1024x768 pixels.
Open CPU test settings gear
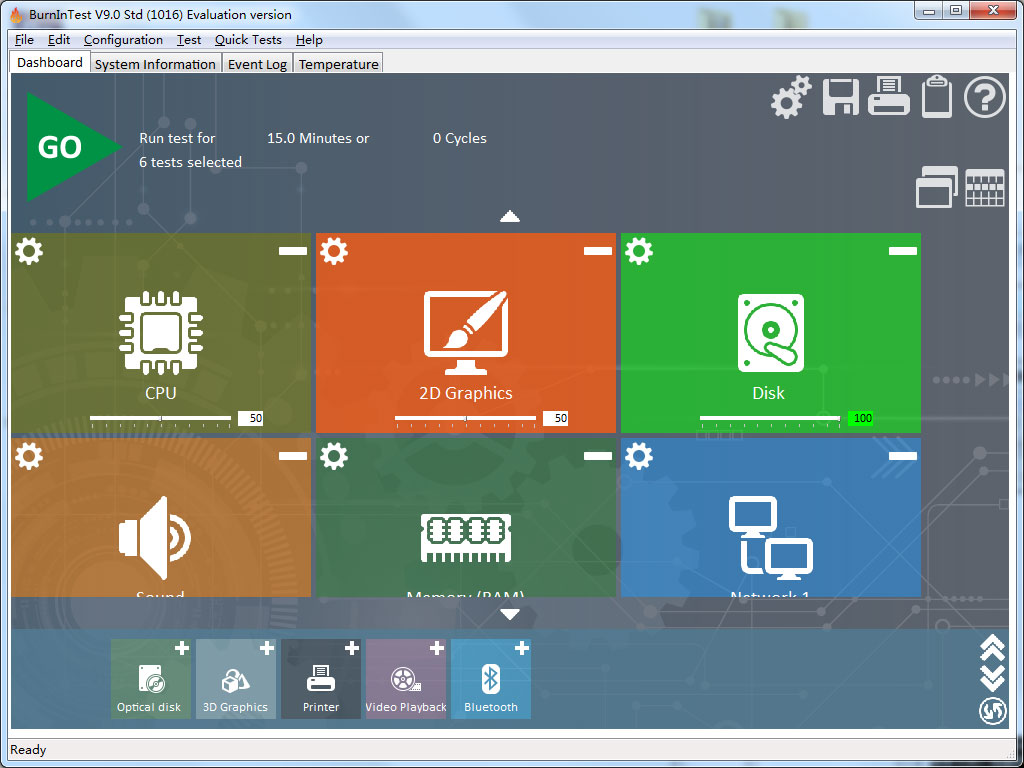click(x=28, y=251)
